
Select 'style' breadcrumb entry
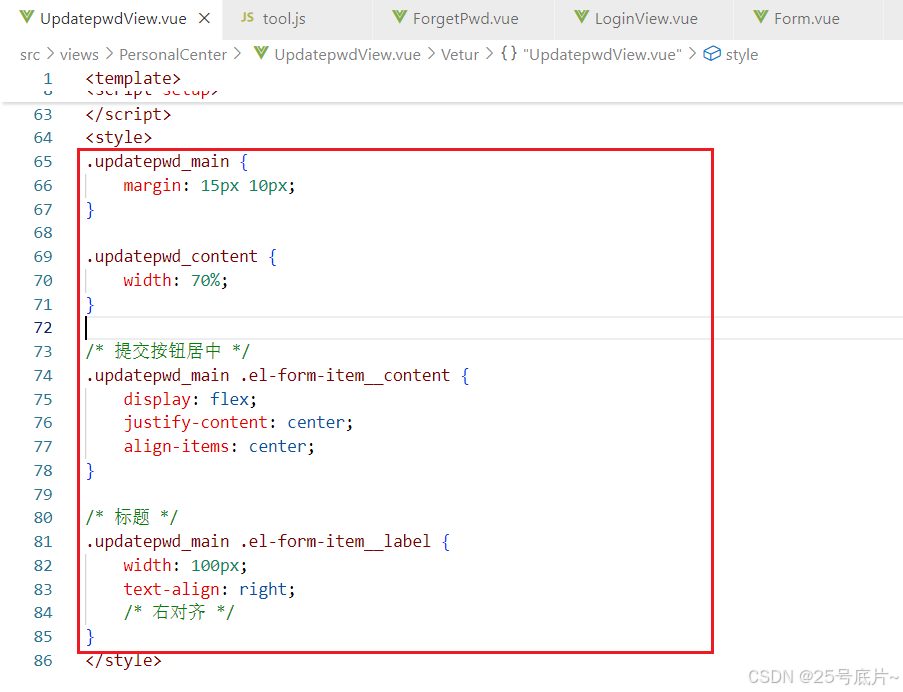coord(742,55)
